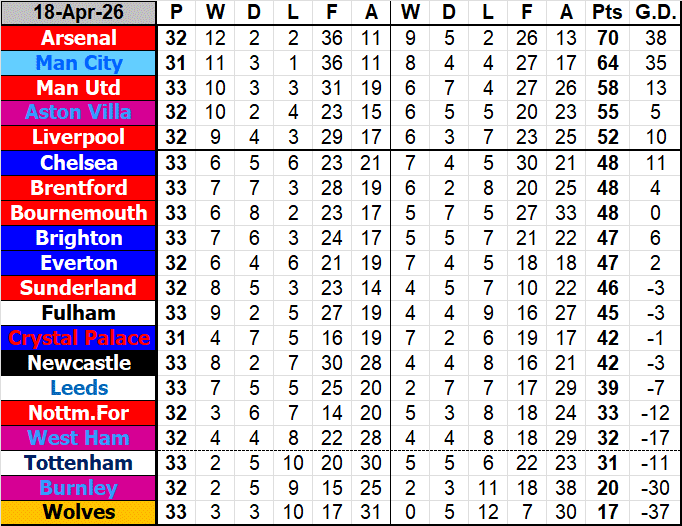Click the Brentford row label
This screenshot has width=682, height=526.
click(79, 188)
